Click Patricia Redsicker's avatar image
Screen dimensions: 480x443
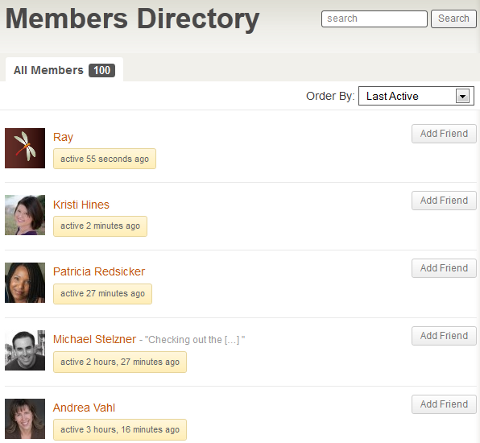click(25, 283)
